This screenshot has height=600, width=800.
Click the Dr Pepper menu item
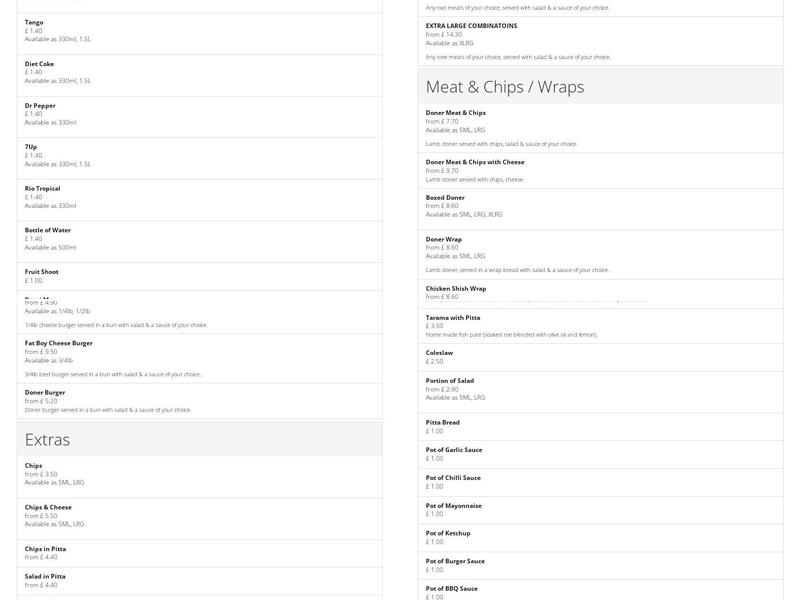[x=40, y=105]
